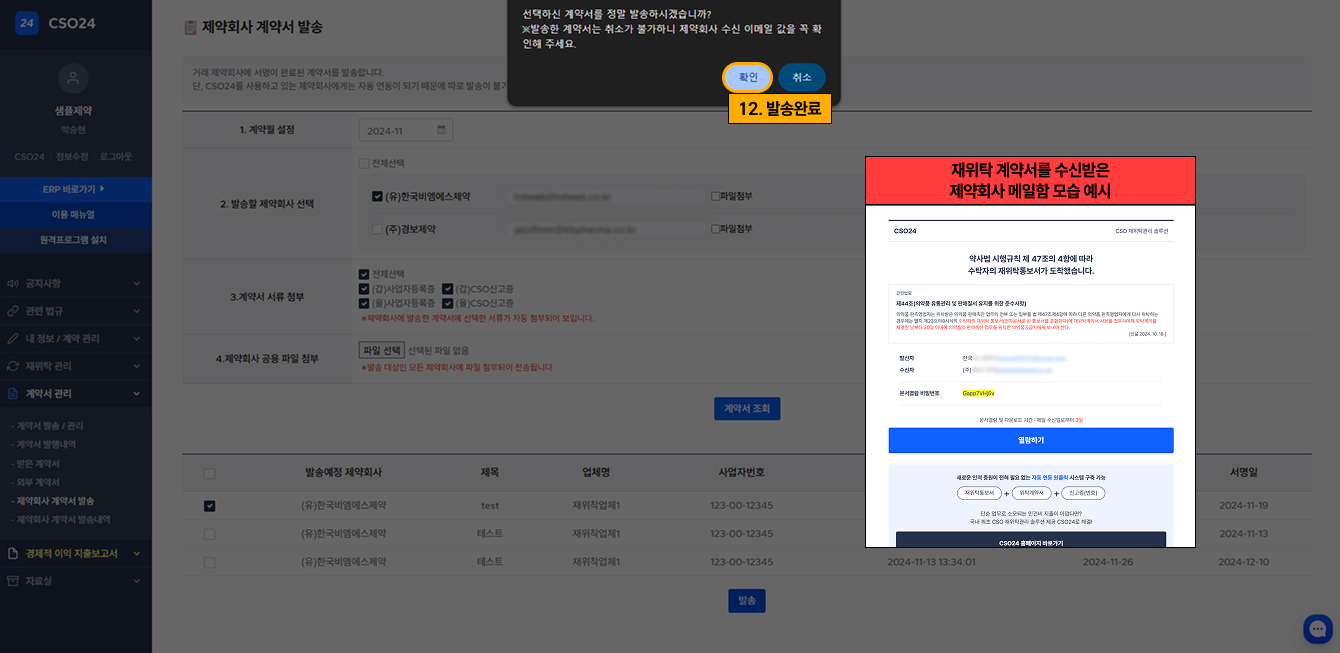
Task: Click the CSO24 link under user name
Action: (x=29, y=157)
